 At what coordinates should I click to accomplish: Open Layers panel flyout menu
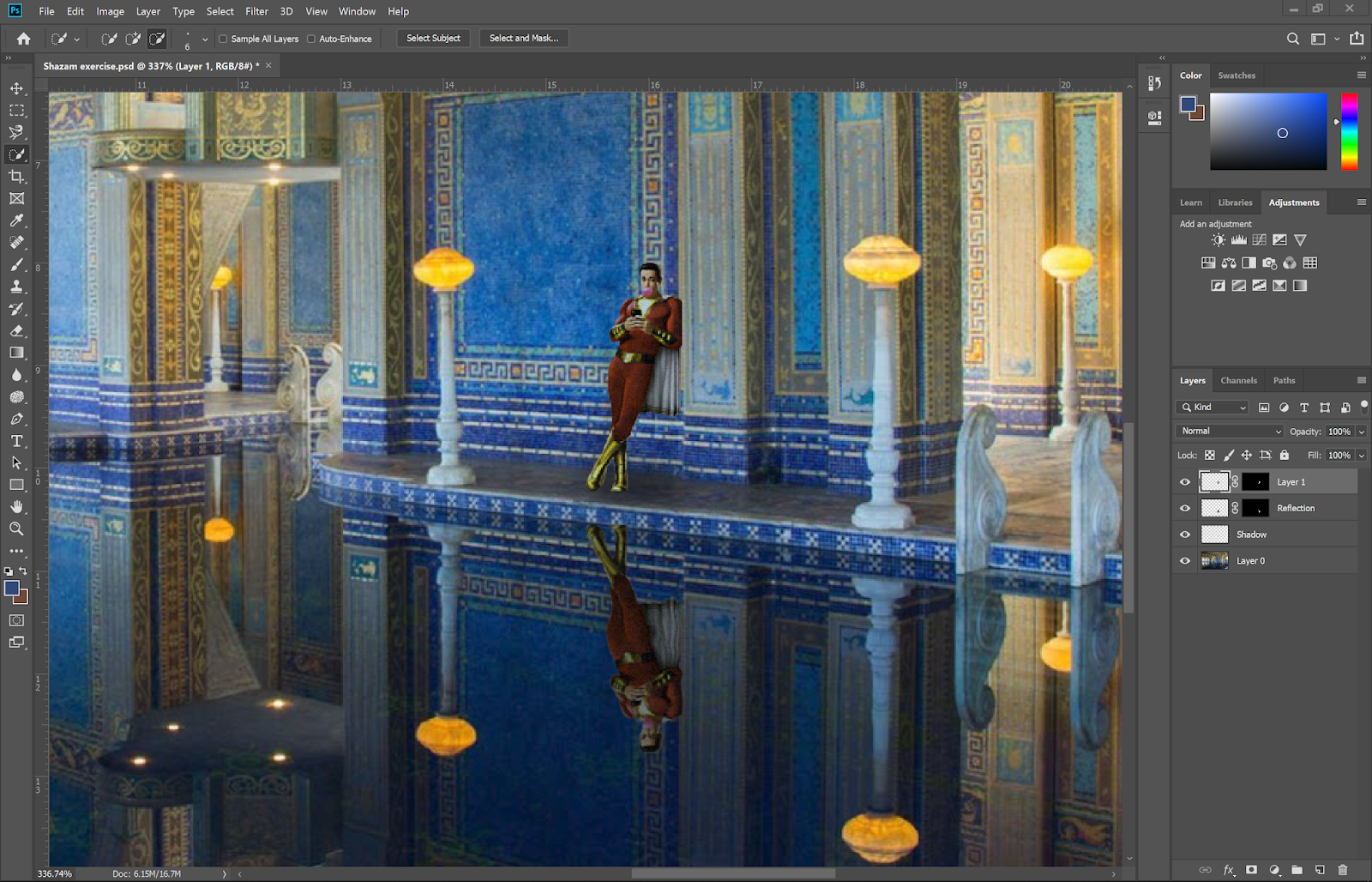pyautogui.click(x=1361, y=380)
